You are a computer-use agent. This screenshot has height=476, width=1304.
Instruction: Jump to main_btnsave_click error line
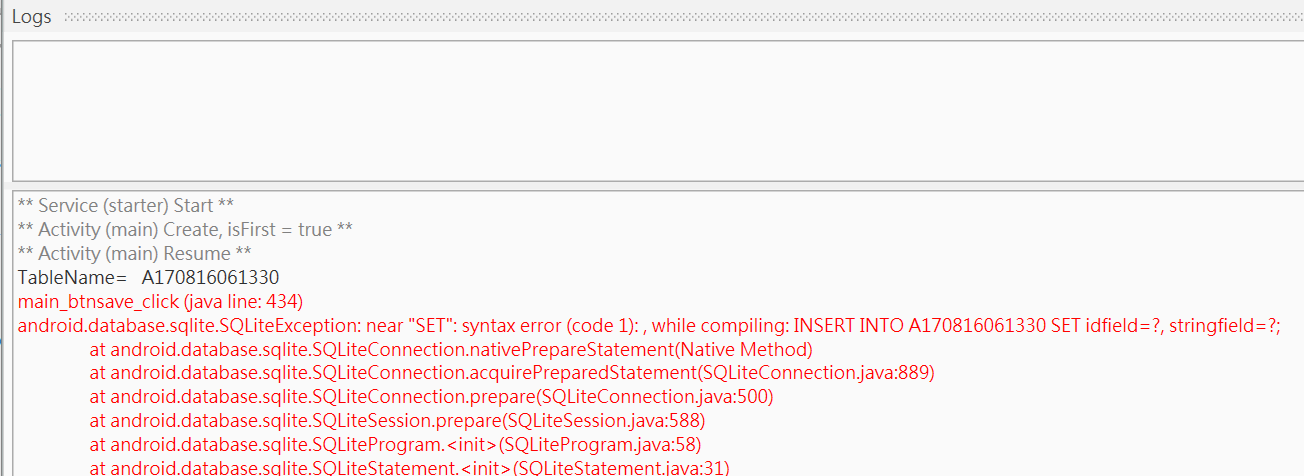pos(99,302)
